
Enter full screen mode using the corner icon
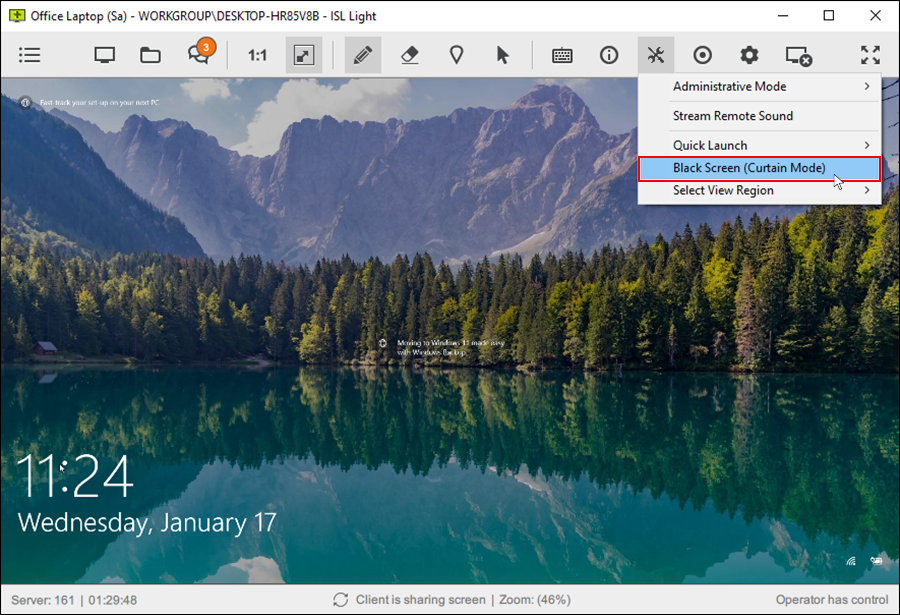click(x=870, y=55)
